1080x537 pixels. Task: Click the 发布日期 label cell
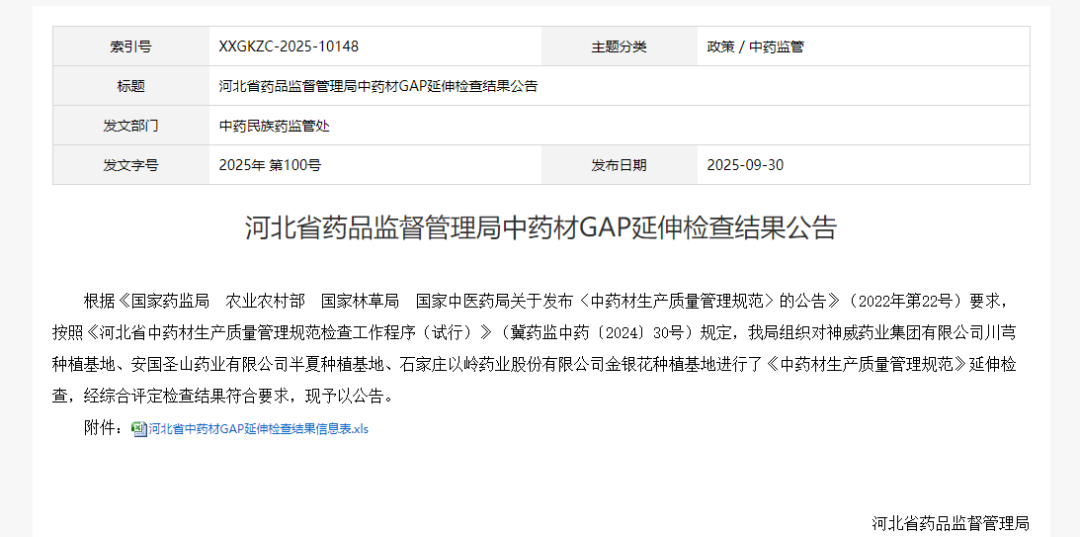pos(619,165)
